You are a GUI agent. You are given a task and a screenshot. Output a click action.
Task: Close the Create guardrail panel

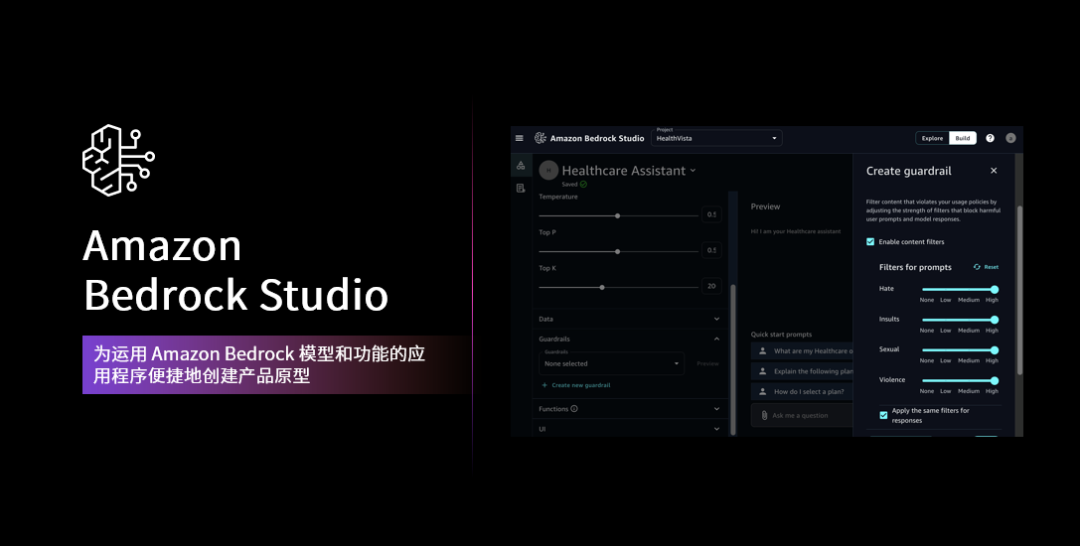coord(993,171)
